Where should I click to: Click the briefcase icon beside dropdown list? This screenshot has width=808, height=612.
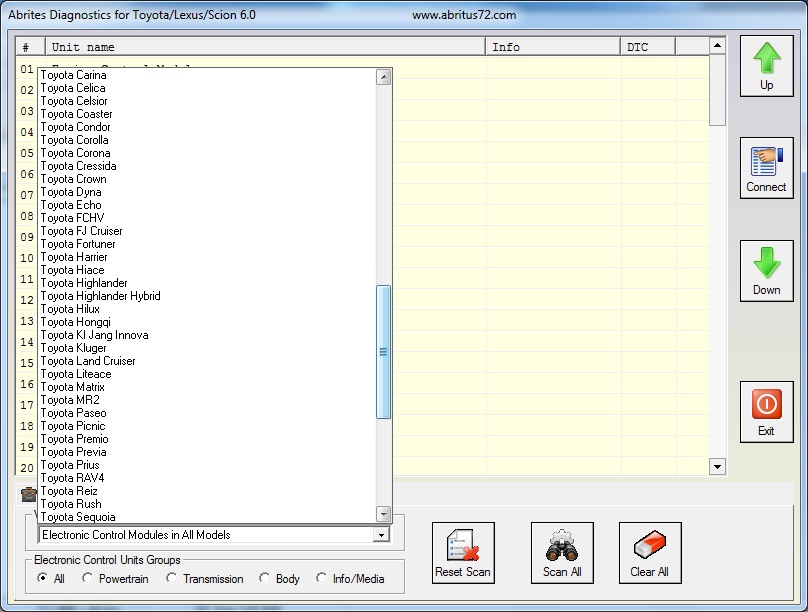tap(28, 495)
